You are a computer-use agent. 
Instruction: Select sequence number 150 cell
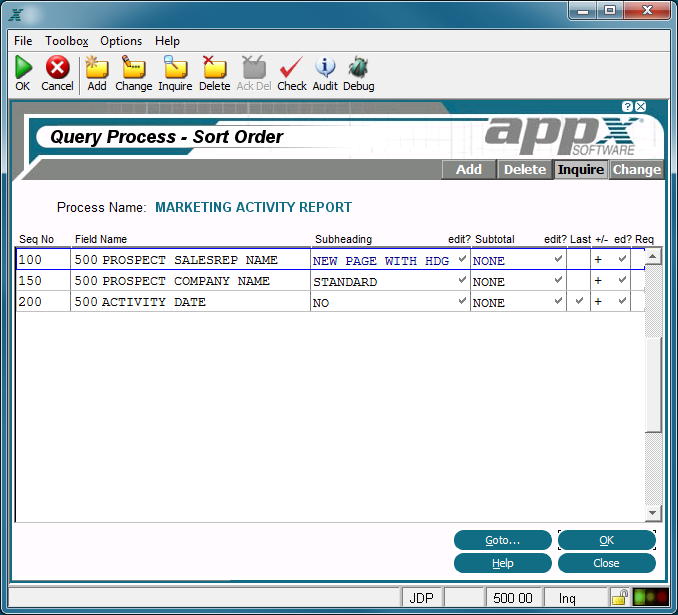point(43,281)
